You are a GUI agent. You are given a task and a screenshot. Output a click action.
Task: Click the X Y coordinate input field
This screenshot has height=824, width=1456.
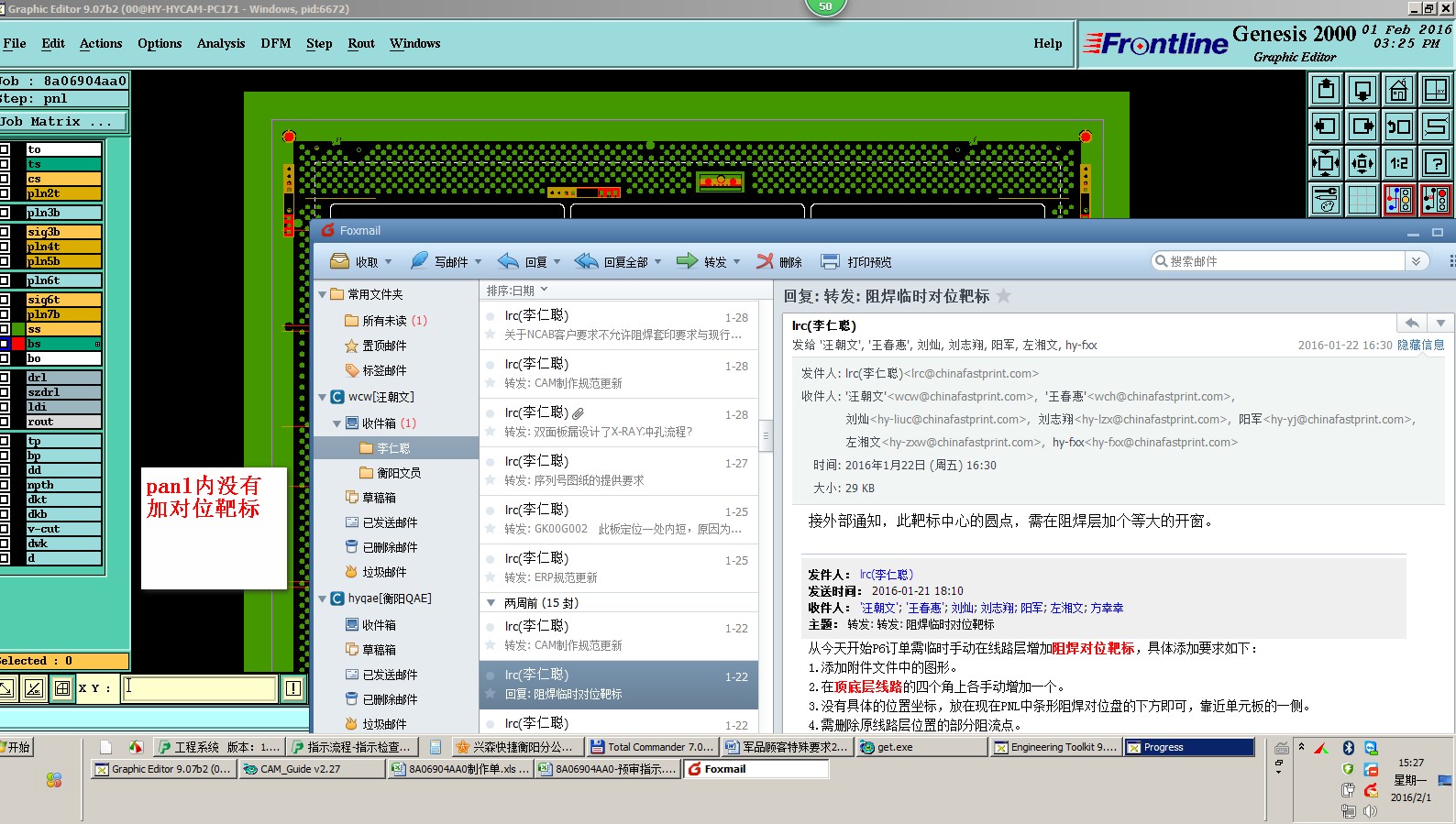click(200, 687)
